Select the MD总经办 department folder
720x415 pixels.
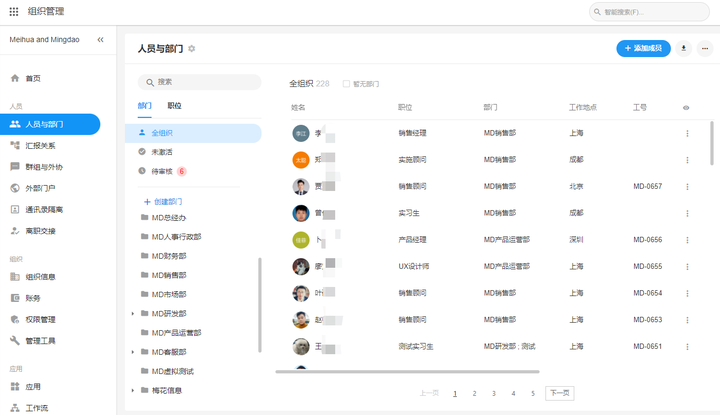click(x=169, y=218)
